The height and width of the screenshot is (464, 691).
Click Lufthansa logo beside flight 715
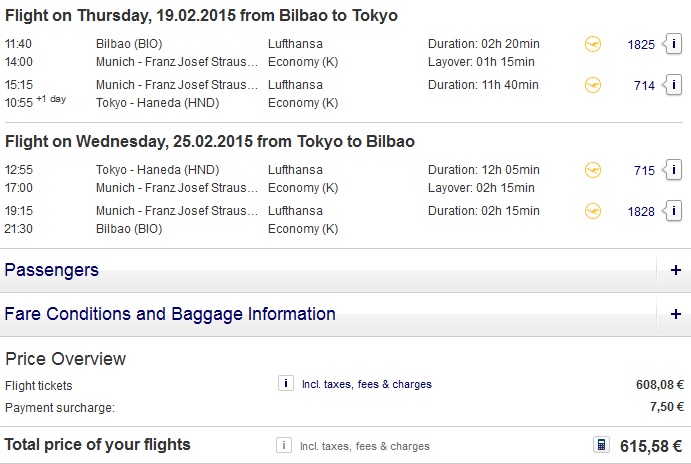pyautogui.click(x=593, y=170)
